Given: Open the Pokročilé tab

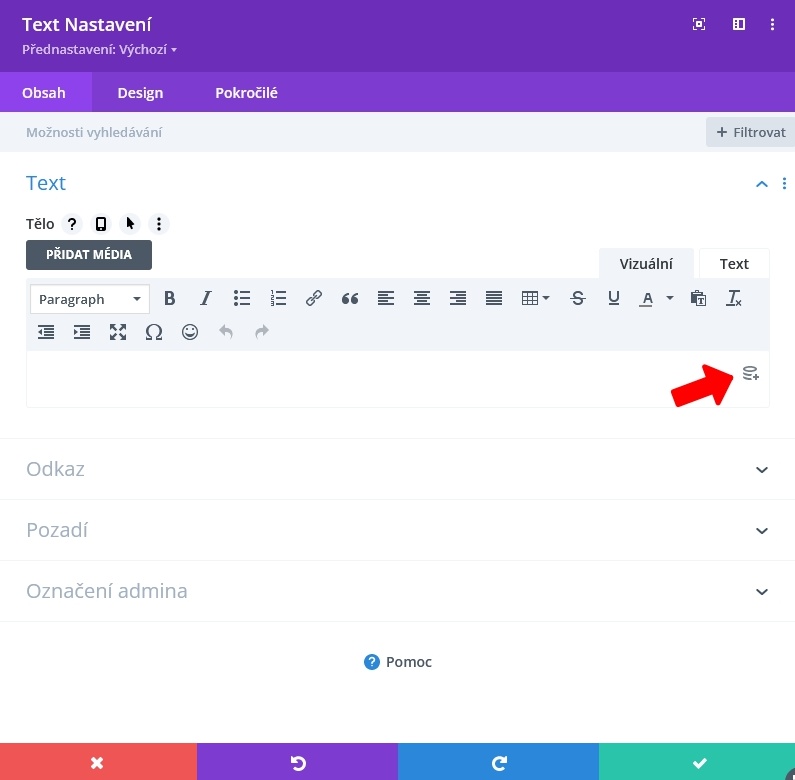Looking at the screenshot, I should pyautogui.click(x=246, y=93).
